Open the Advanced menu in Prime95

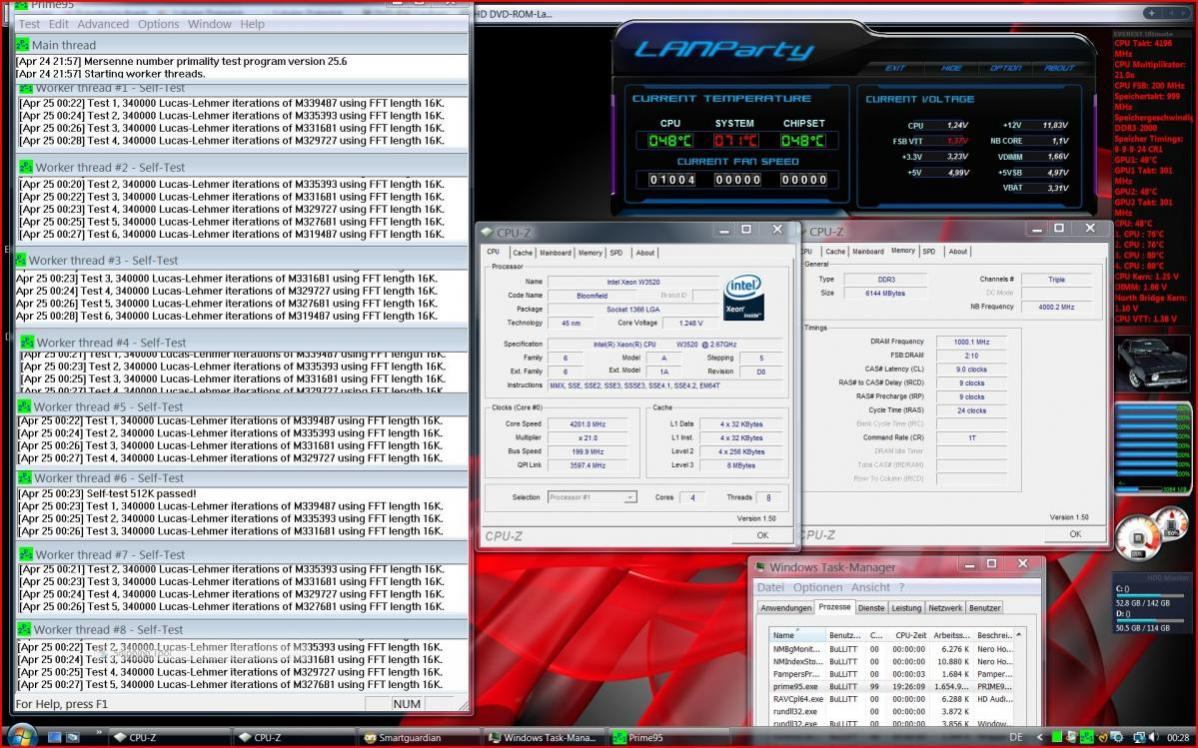102,24
